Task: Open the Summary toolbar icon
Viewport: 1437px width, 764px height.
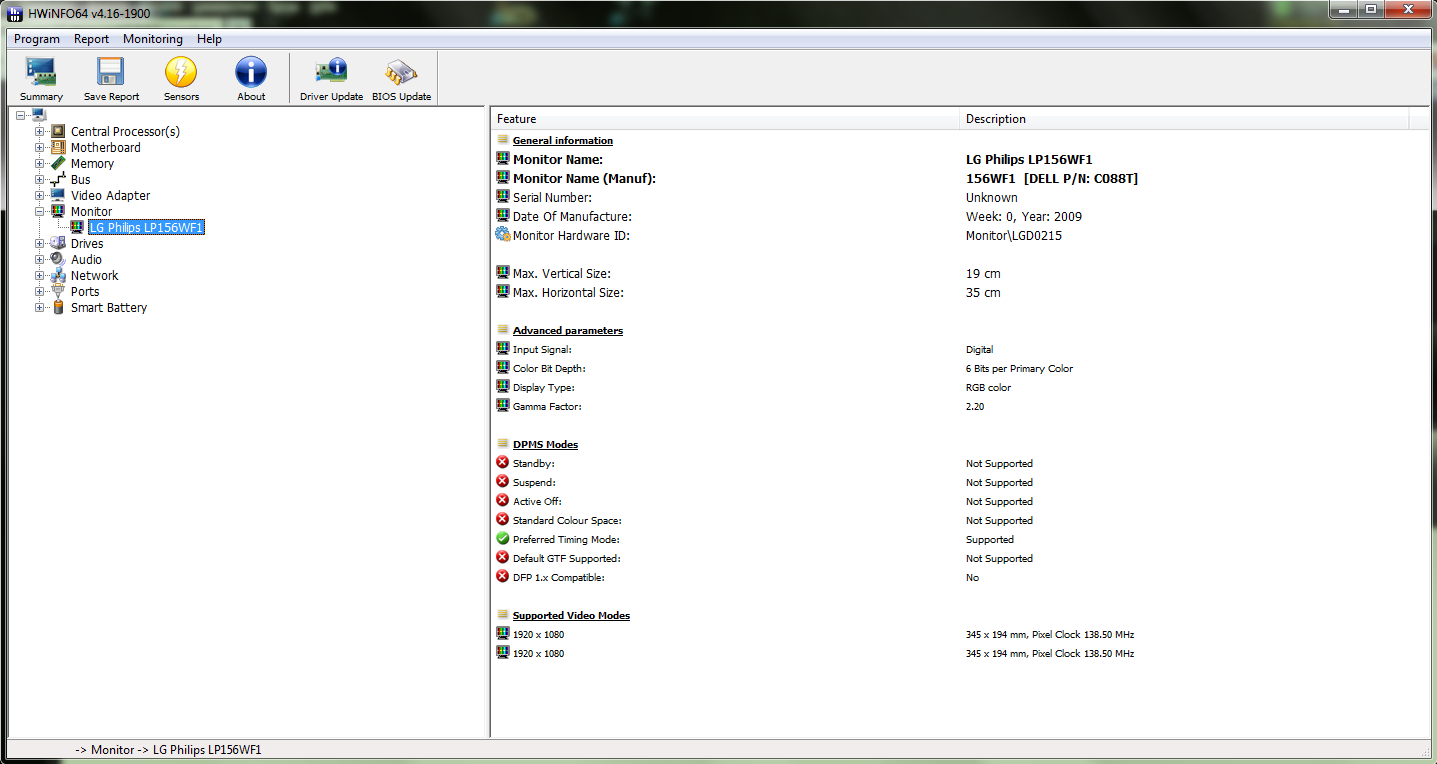Action: (41, 72)
